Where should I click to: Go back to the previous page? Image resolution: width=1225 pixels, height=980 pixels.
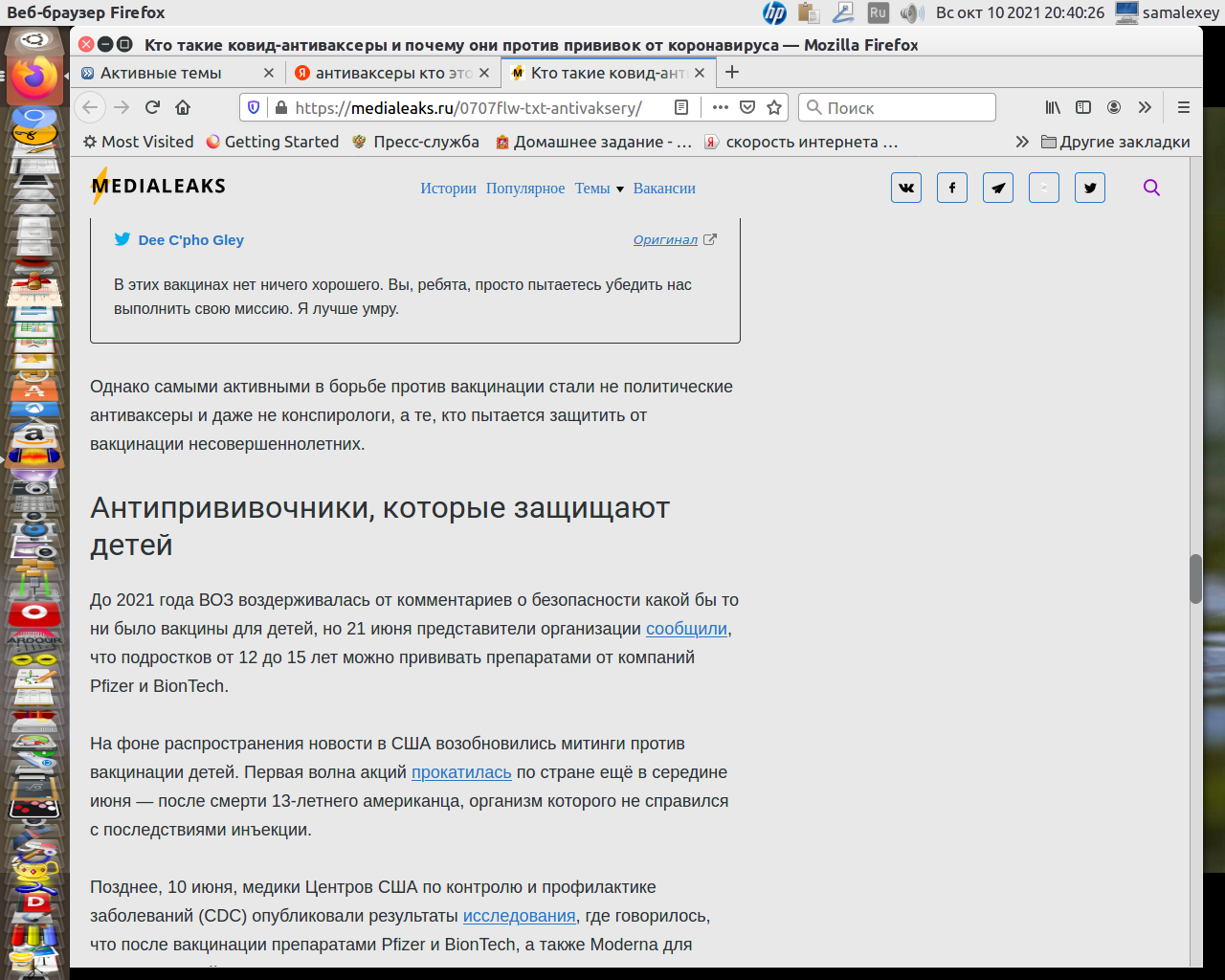[90, 107]
